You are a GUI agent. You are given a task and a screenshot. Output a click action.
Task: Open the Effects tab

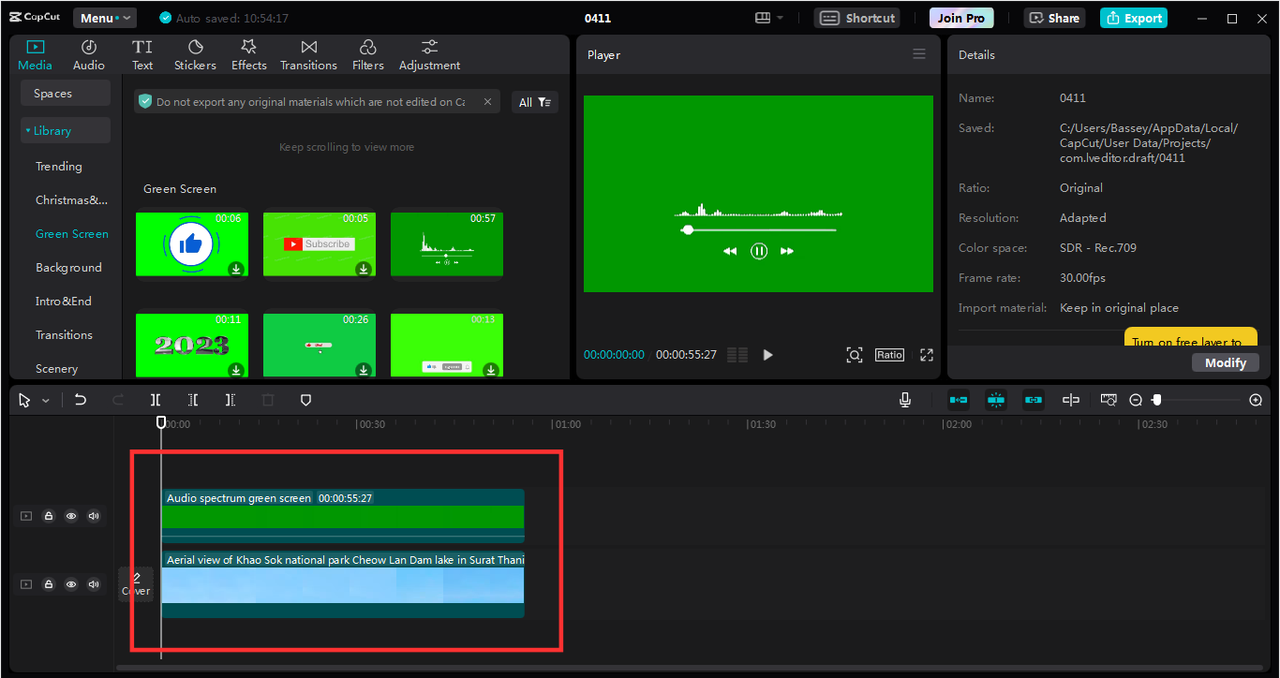pos(249,55)
